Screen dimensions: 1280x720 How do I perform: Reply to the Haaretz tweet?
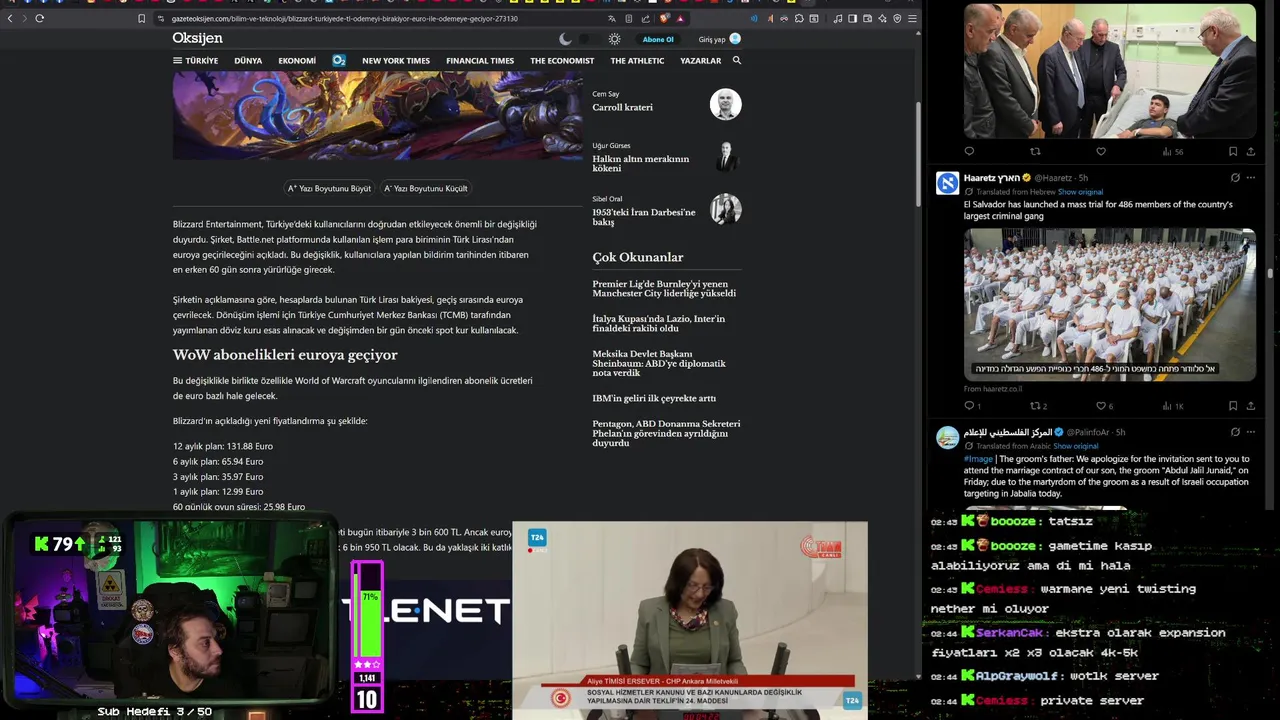pos(969,406)
